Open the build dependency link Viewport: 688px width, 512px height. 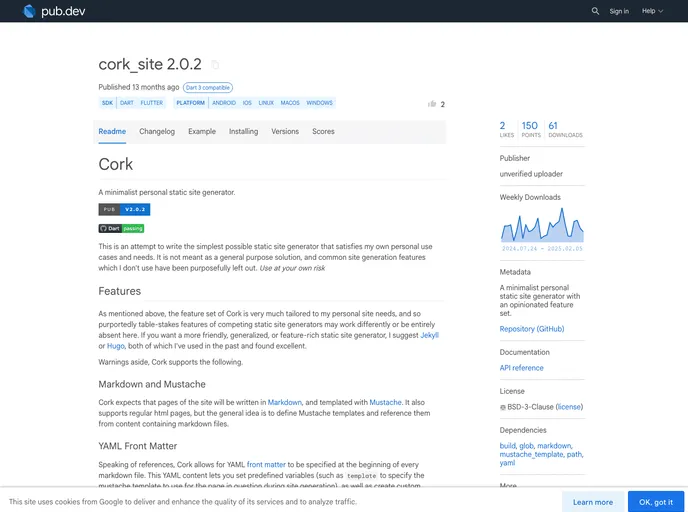click(x=507, y=446)
